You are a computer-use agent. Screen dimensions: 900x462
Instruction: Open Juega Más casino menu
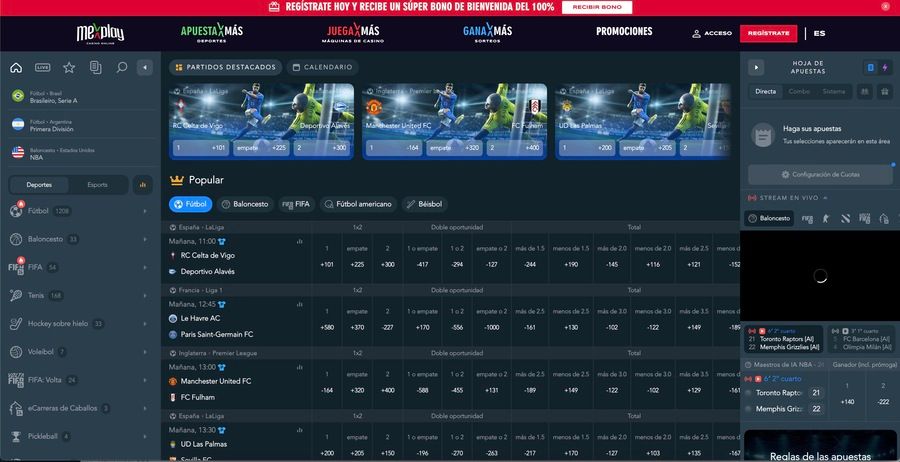click(x=353, y=33)
